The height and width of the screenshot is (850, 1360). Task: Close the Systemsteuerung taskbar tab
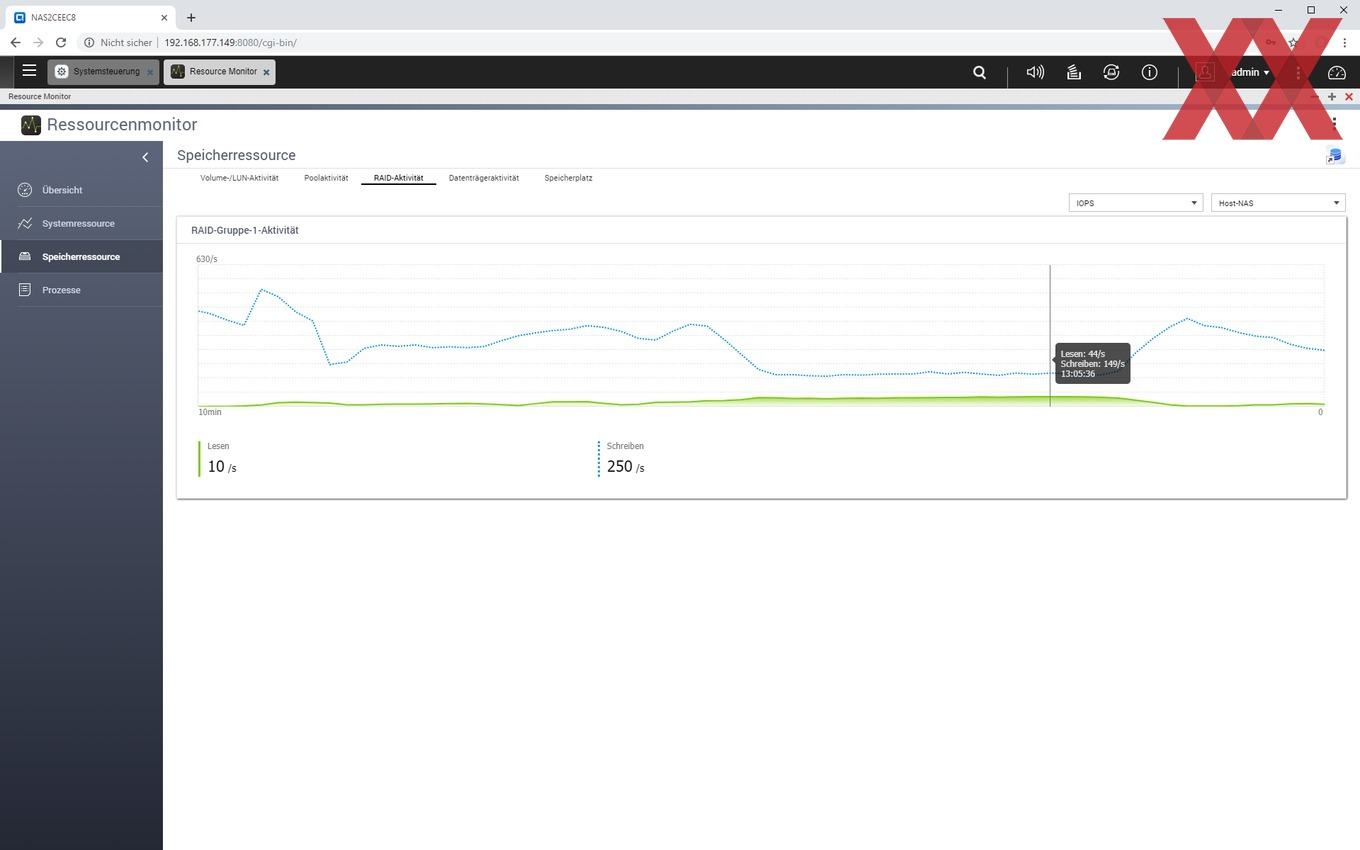tap(150, 72)
